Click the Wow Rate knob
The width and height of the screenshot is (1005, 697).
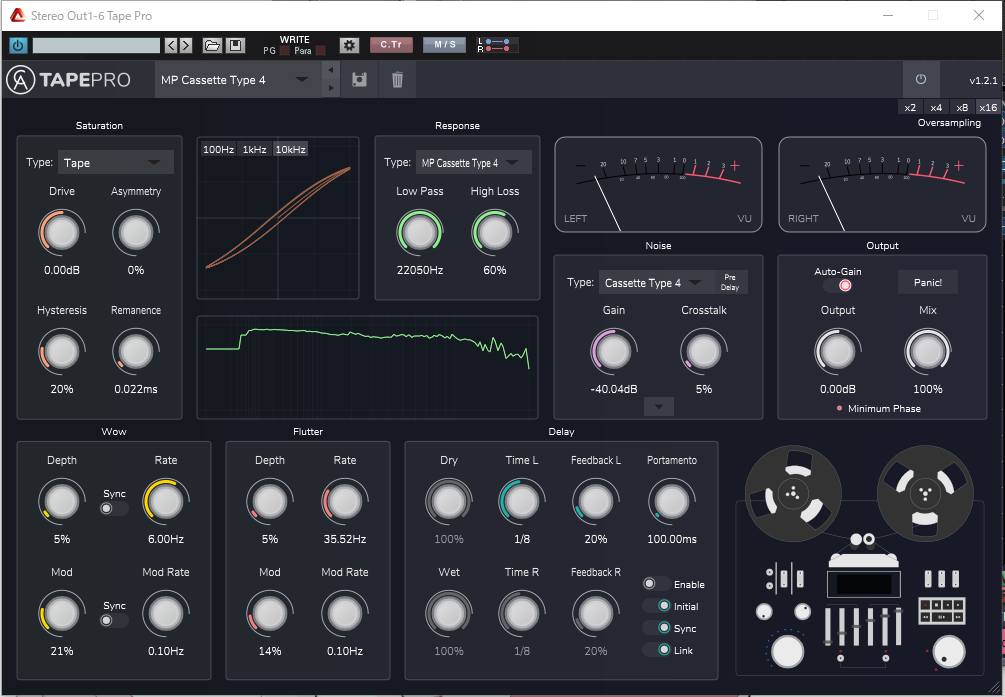click(x=166, y=501)
